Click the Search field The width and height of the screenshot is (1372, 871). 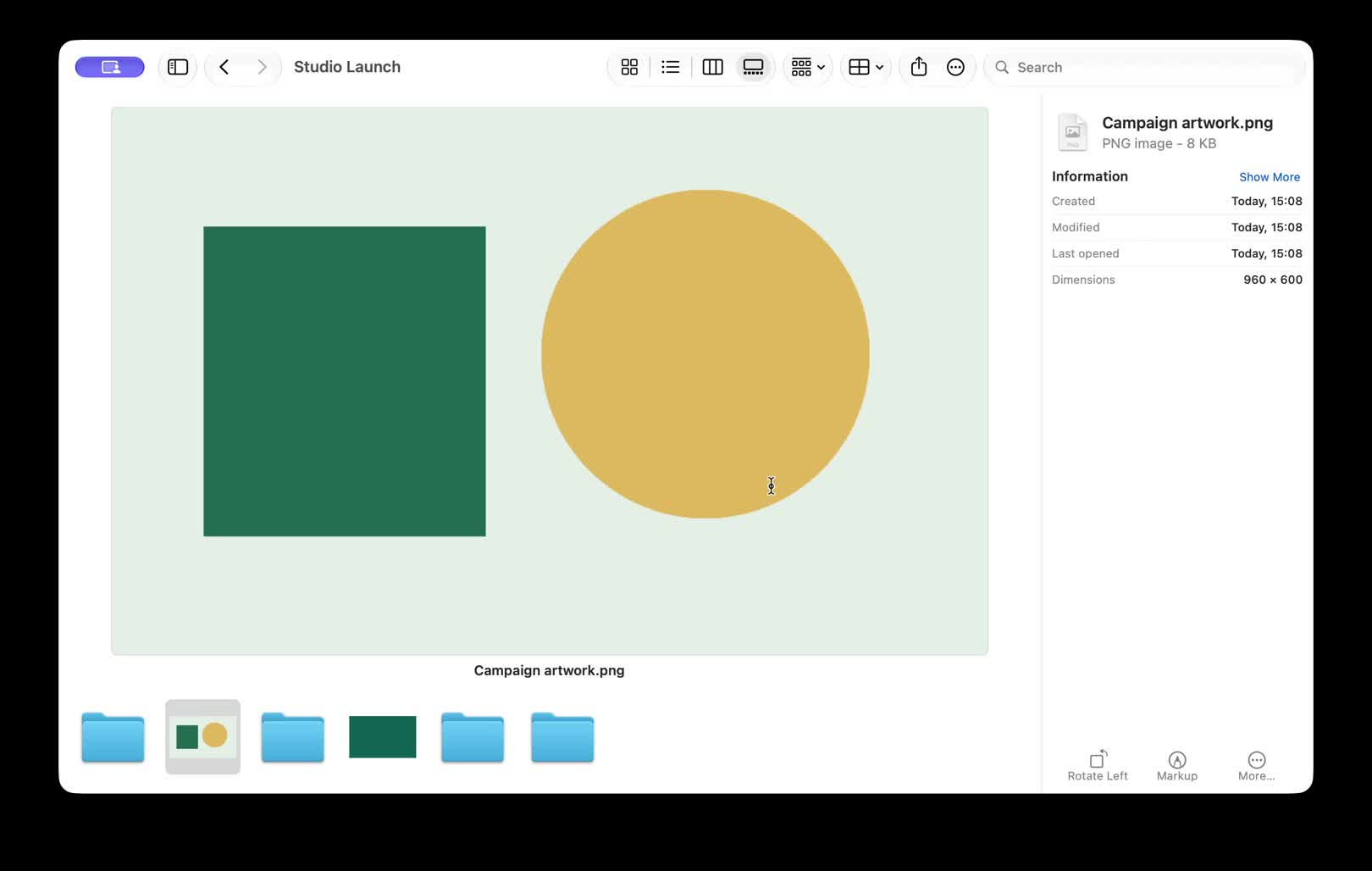(1144, 67)
